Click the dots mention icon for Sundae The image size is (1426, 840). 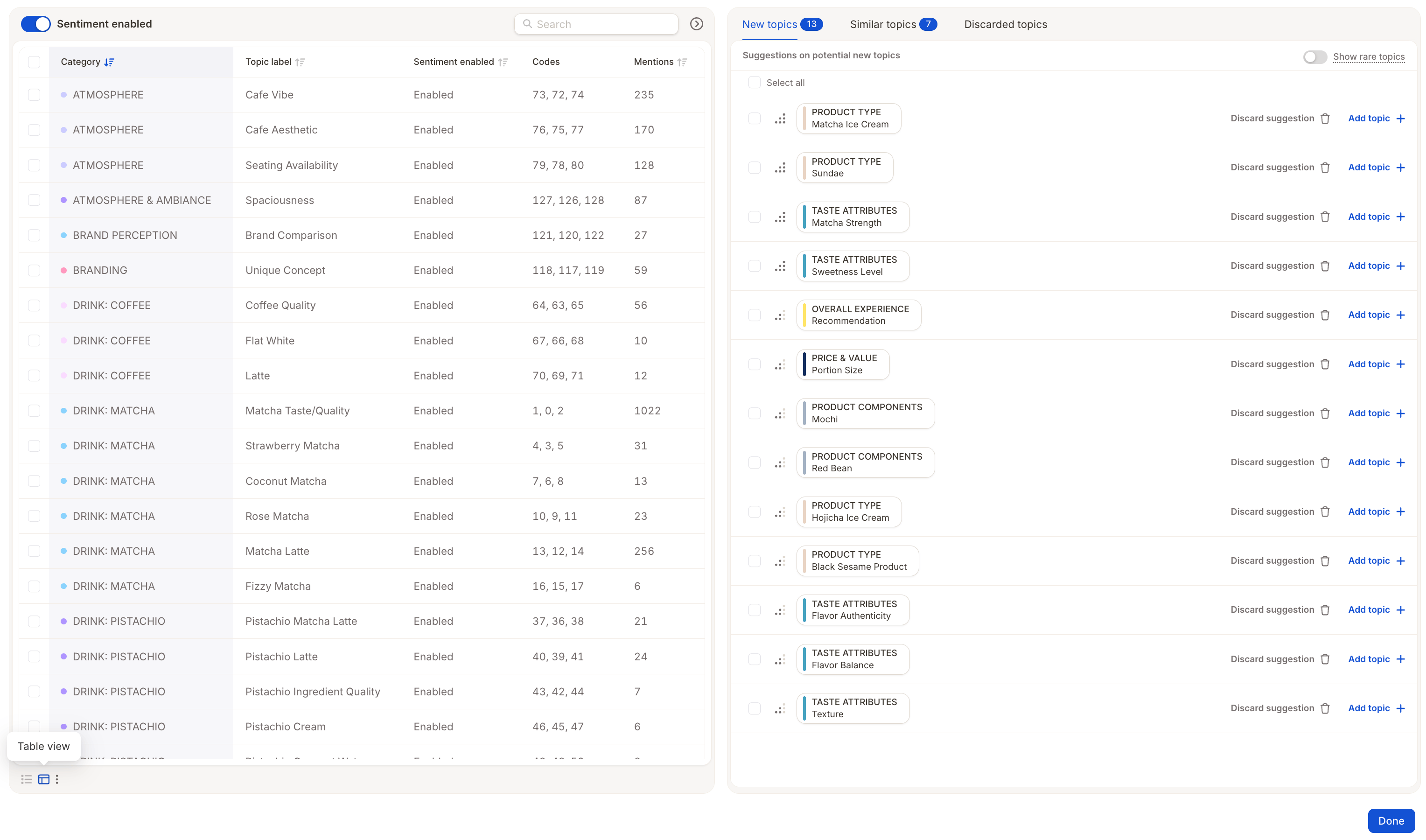[x=780, y=168]
